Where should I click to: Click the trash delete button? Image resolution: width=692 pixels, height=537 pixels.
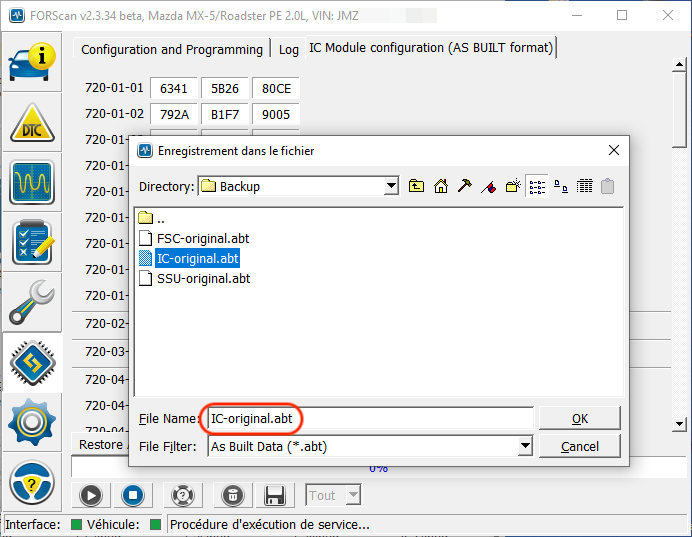click(x=233, y=496)
